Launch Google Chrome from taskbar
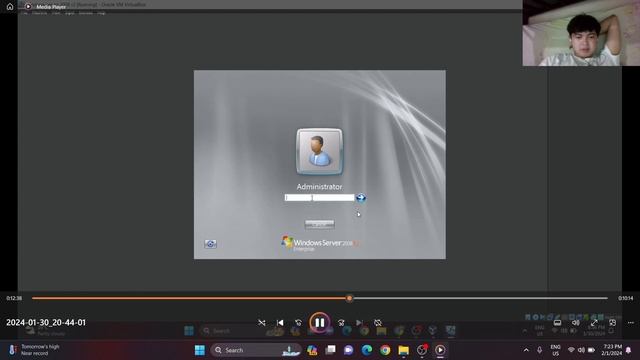The height and width of the screenshot is (360, 640). pos(385,350)
